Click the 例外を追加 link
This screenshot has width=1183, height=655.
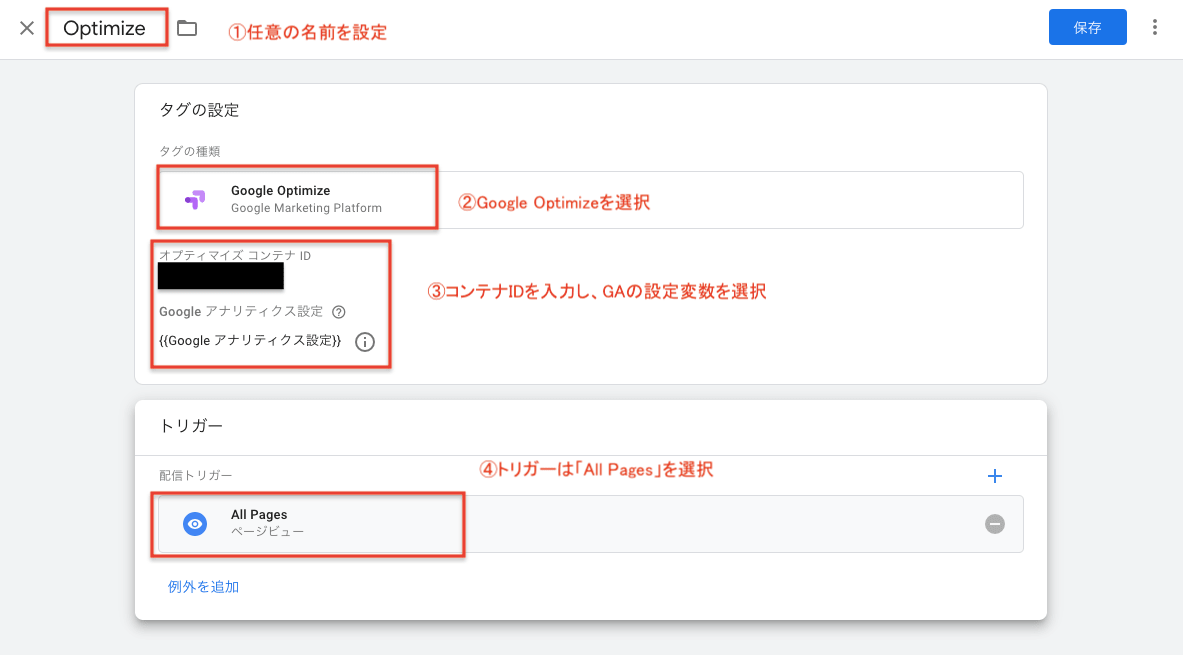click(x=203, y=586)
